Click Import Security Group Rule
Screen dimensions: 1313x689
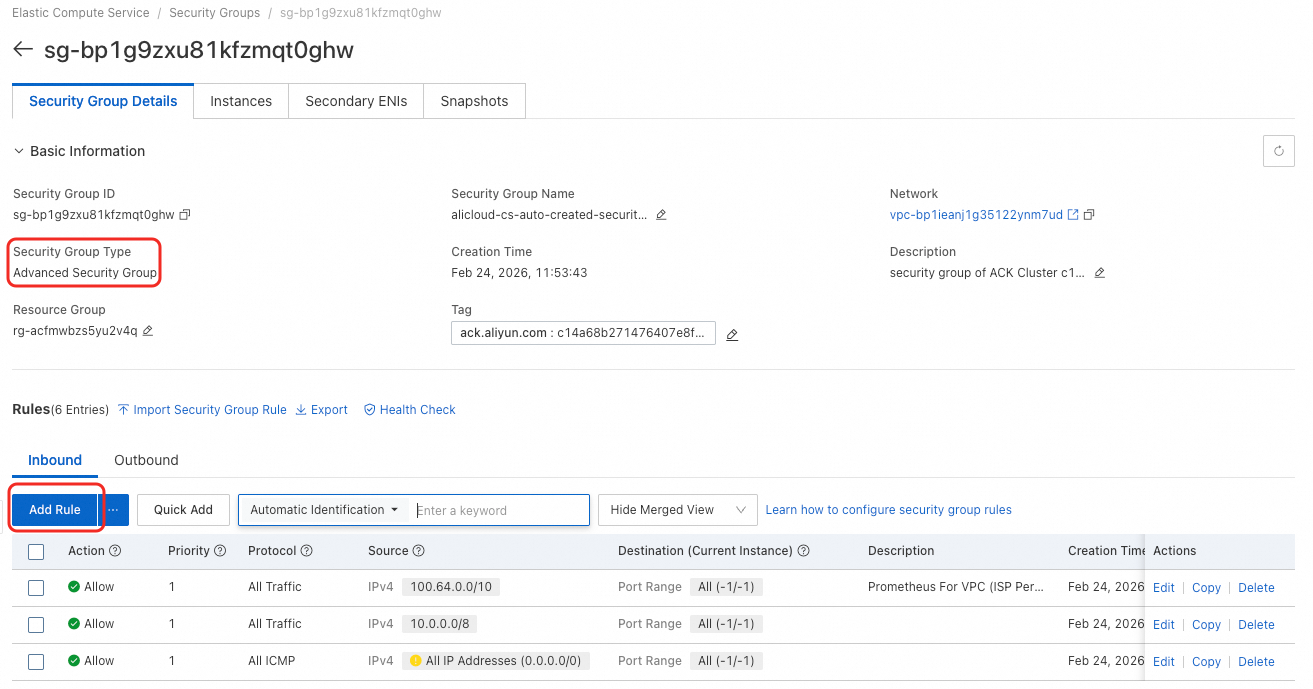(202, 410)
